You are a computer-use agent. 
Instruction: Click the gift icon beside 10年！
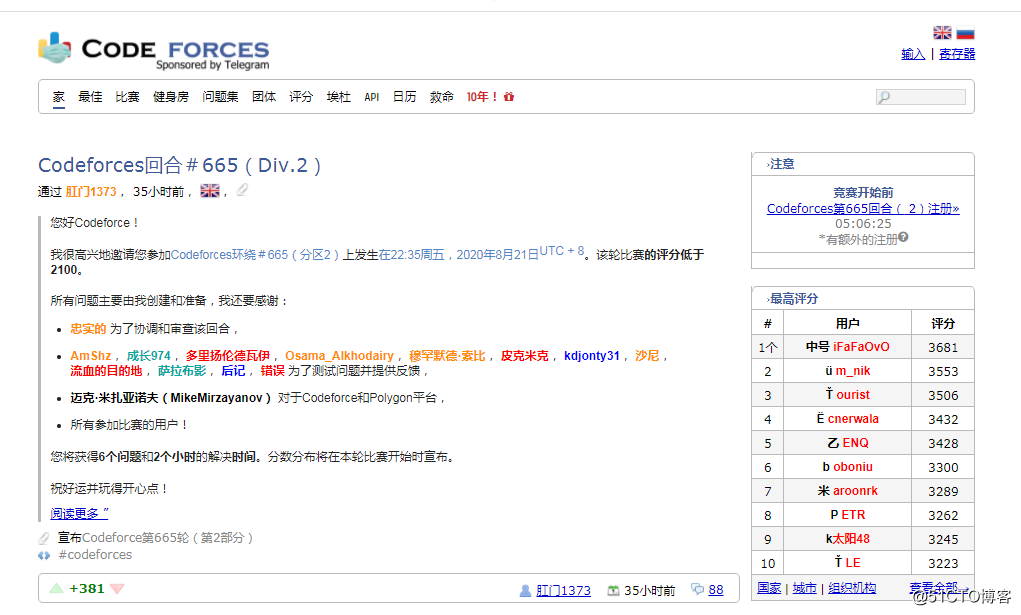[x=509, y=97]
